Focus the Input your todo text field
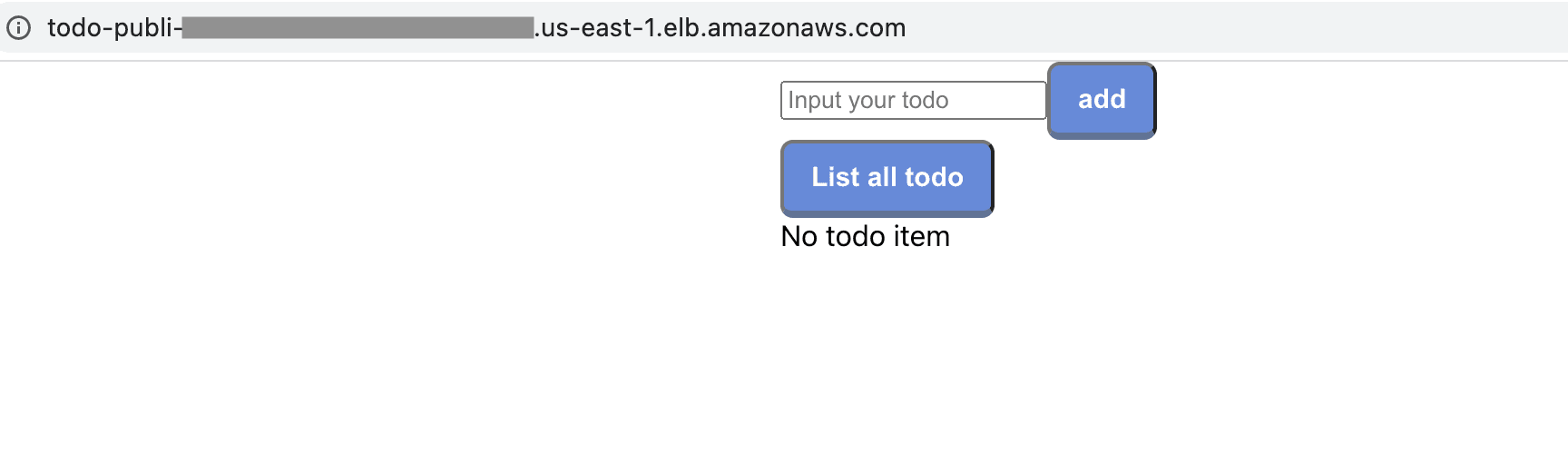Viewport: 1568px width, 454px height. tap(913, 100)
